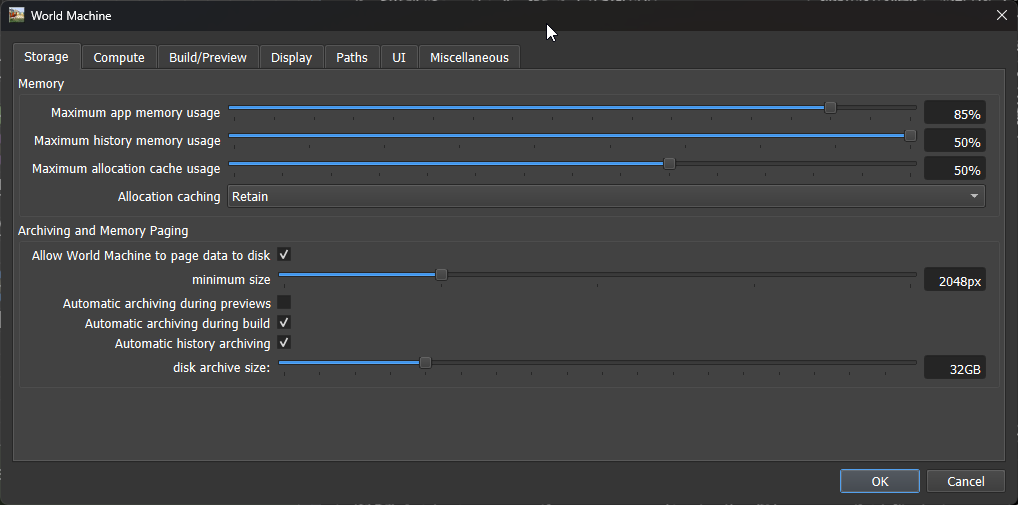1018x505 pixels.
Task: Enable Automatic archiving during previews
Action: tap(284, 302)
